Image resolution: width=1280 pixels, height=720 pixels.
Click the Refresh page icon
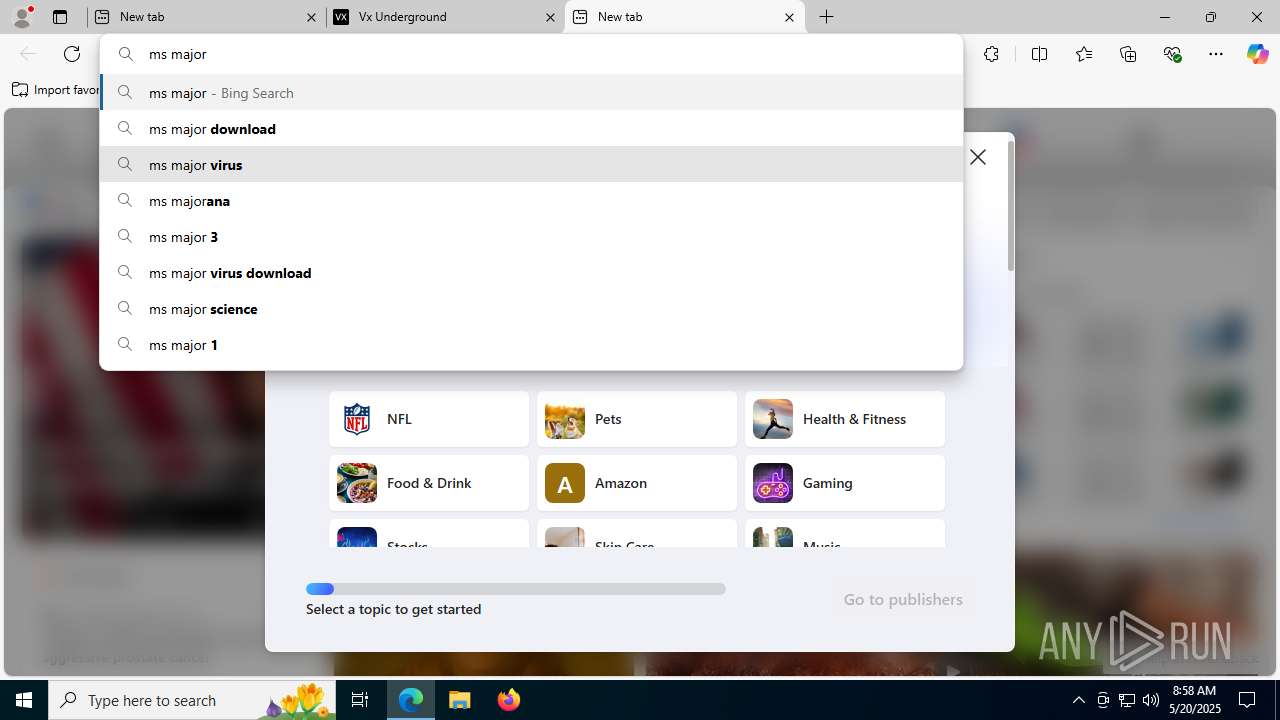[x=72, y=54]
